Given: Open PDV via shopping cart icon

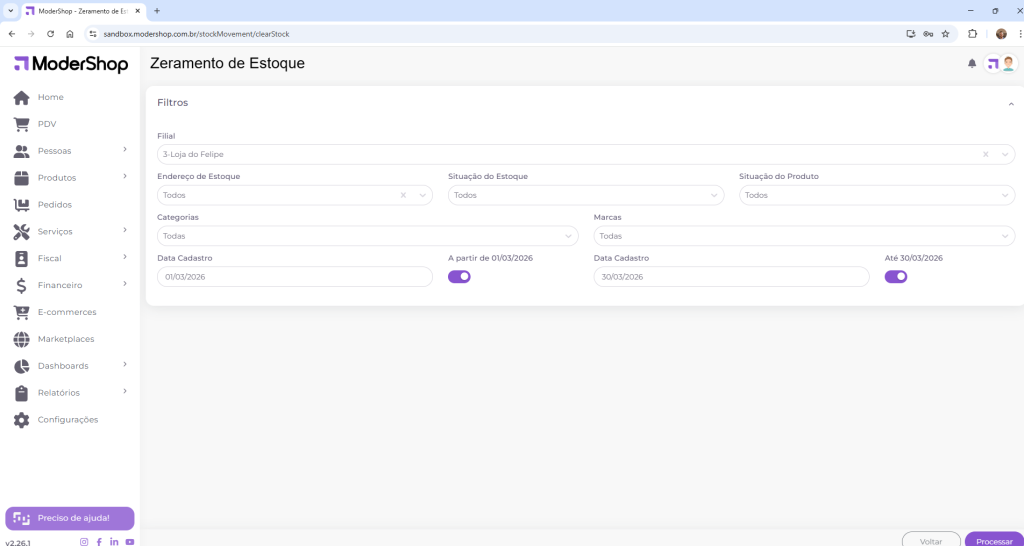Looking at the screenshot, I should coord(21,125).
